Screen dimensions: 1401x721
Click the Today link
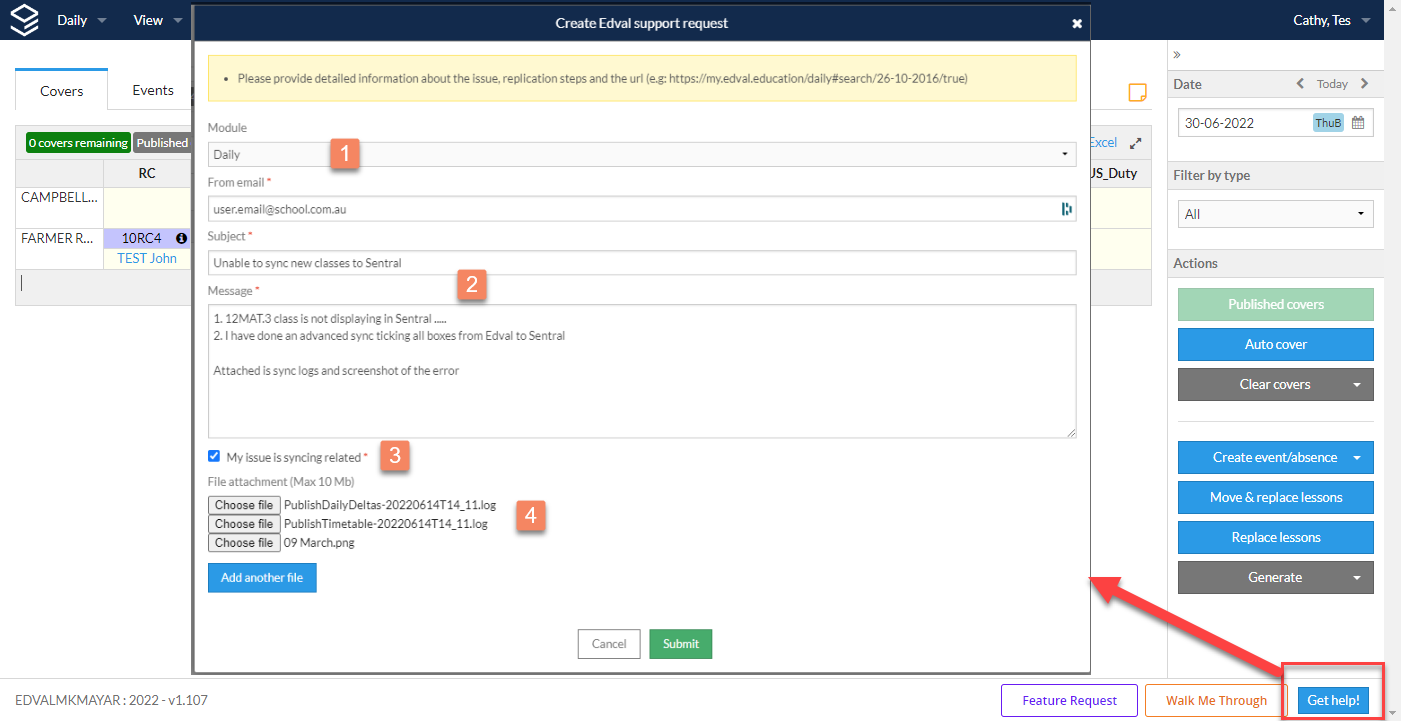[1332, 84]
